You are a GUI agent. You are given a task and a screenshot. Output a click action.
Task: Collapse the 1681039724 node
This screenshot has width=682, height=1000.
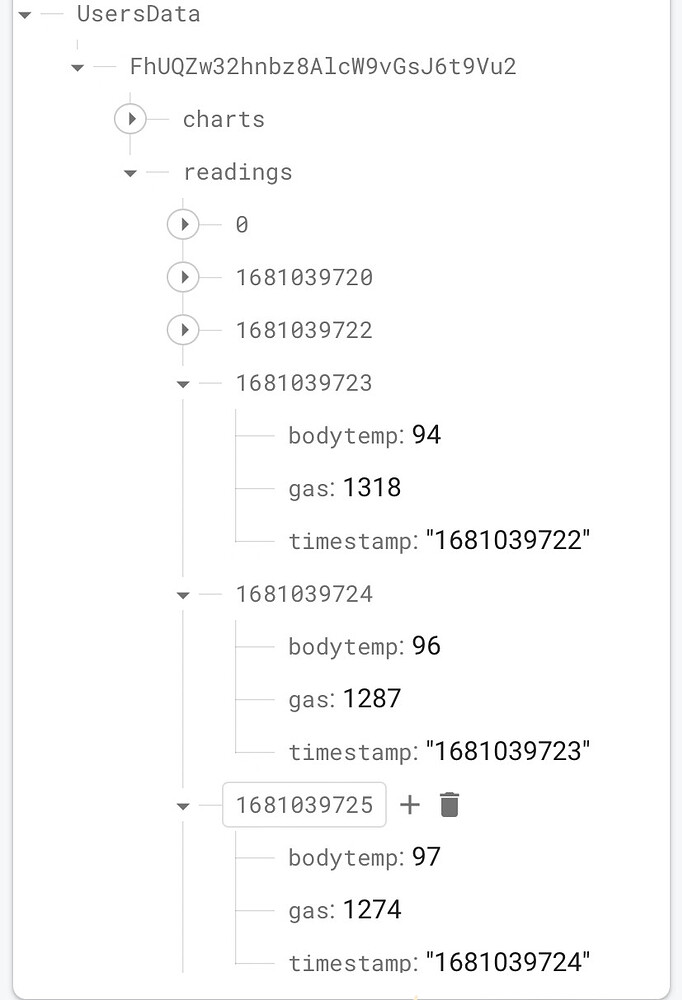(183, 594)
